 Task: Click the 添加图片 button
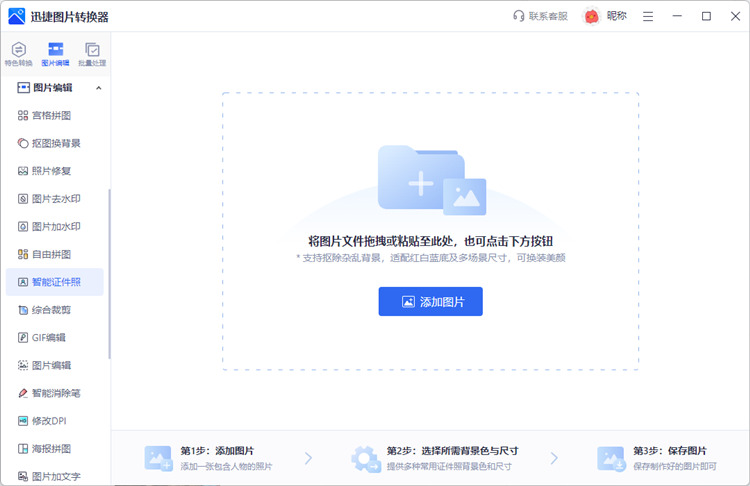point(430,301)
